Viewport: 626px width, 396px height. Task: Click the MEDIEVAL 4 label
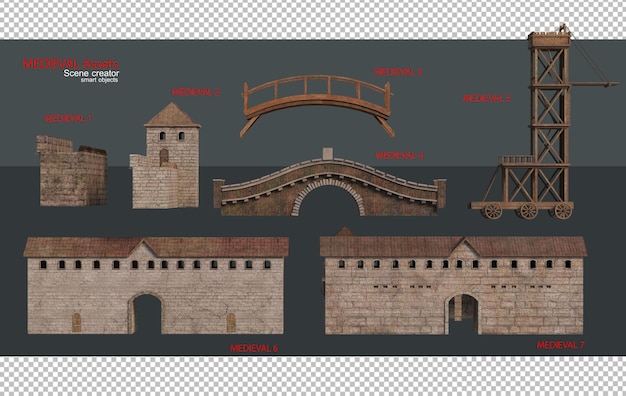(400, 155)
